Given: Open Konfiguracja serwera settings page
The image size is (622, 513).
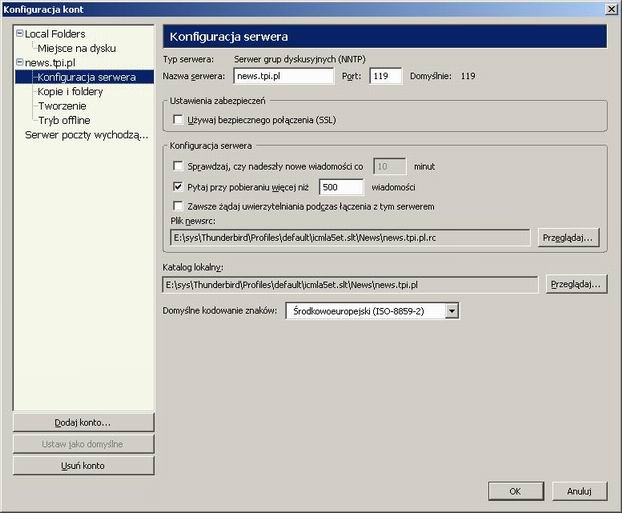Looking at the screenshot, I should tap(87, 77).
